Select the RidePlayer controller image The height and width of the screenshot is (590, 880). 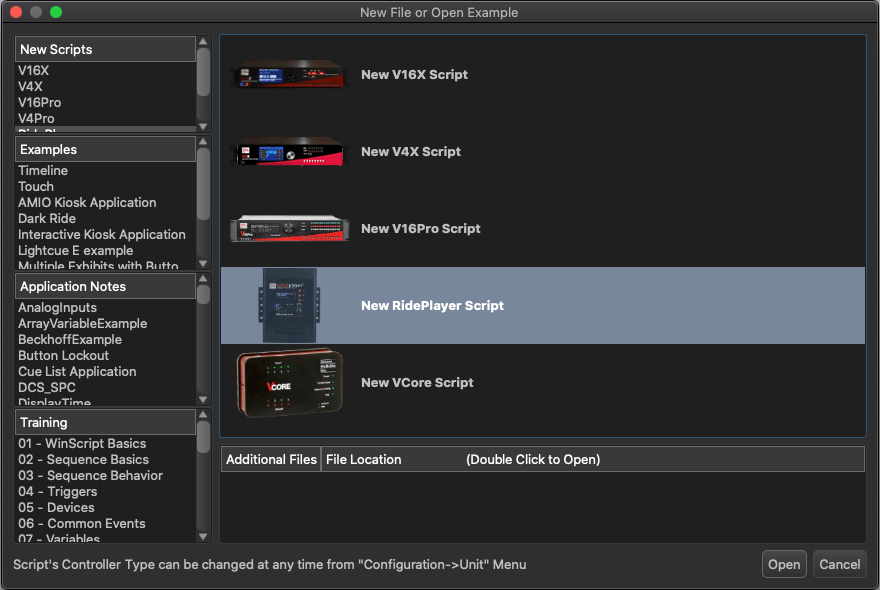(290, 305)
